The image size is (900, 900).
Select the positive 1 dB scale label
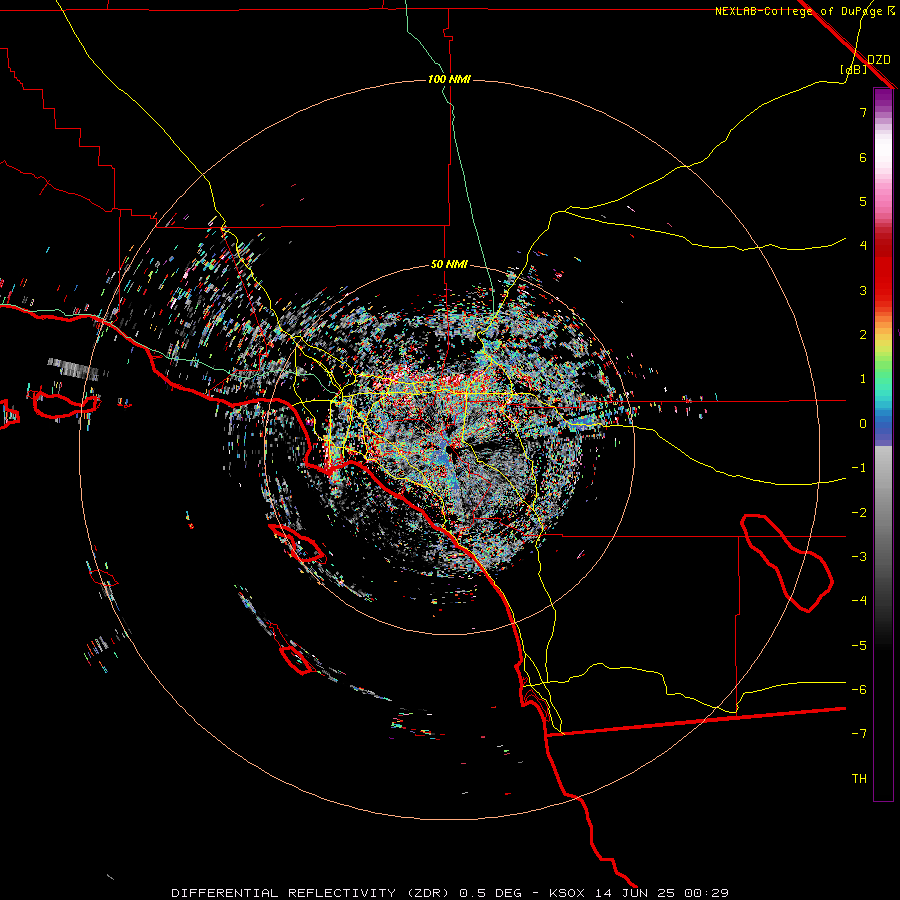(863, 379)
